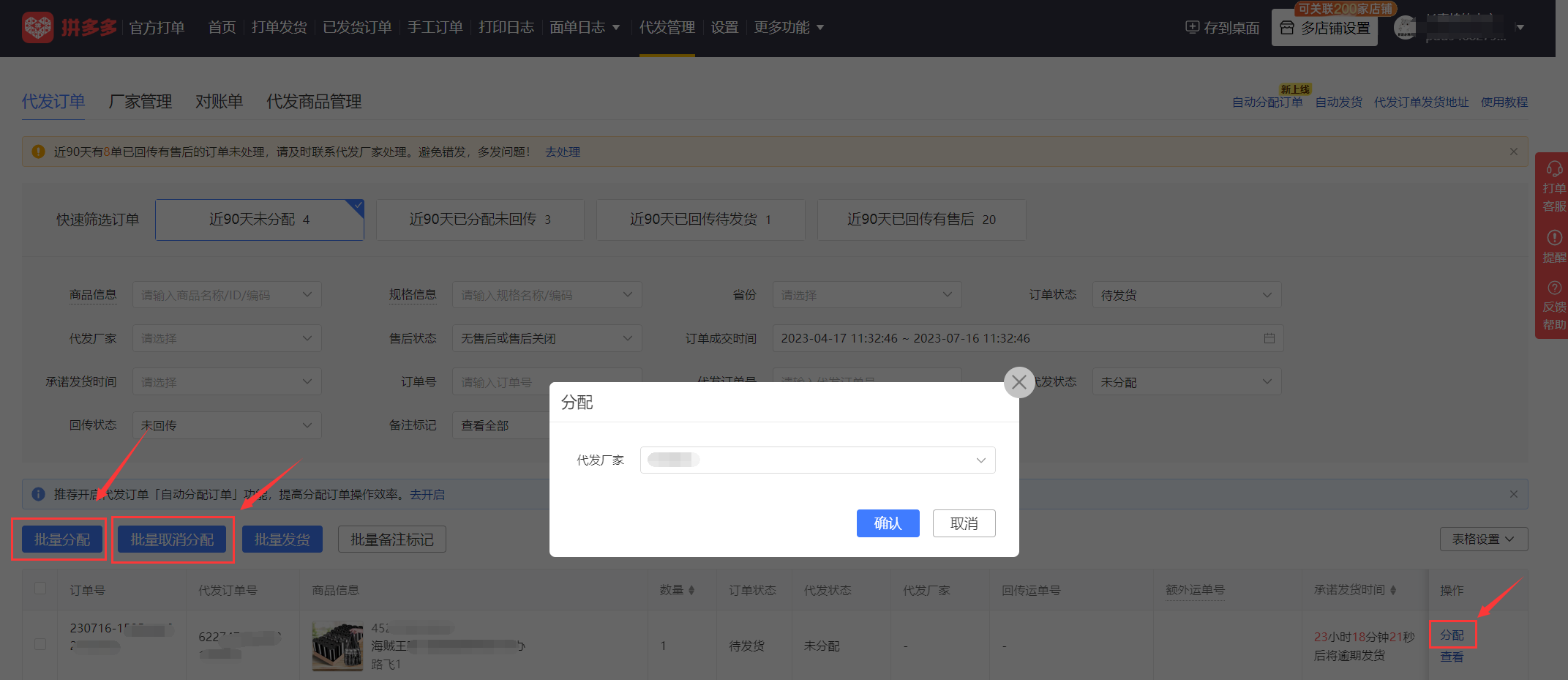
Task: Open the 订单状态 dropdown showing 待发货
Action: [1186, 295]
